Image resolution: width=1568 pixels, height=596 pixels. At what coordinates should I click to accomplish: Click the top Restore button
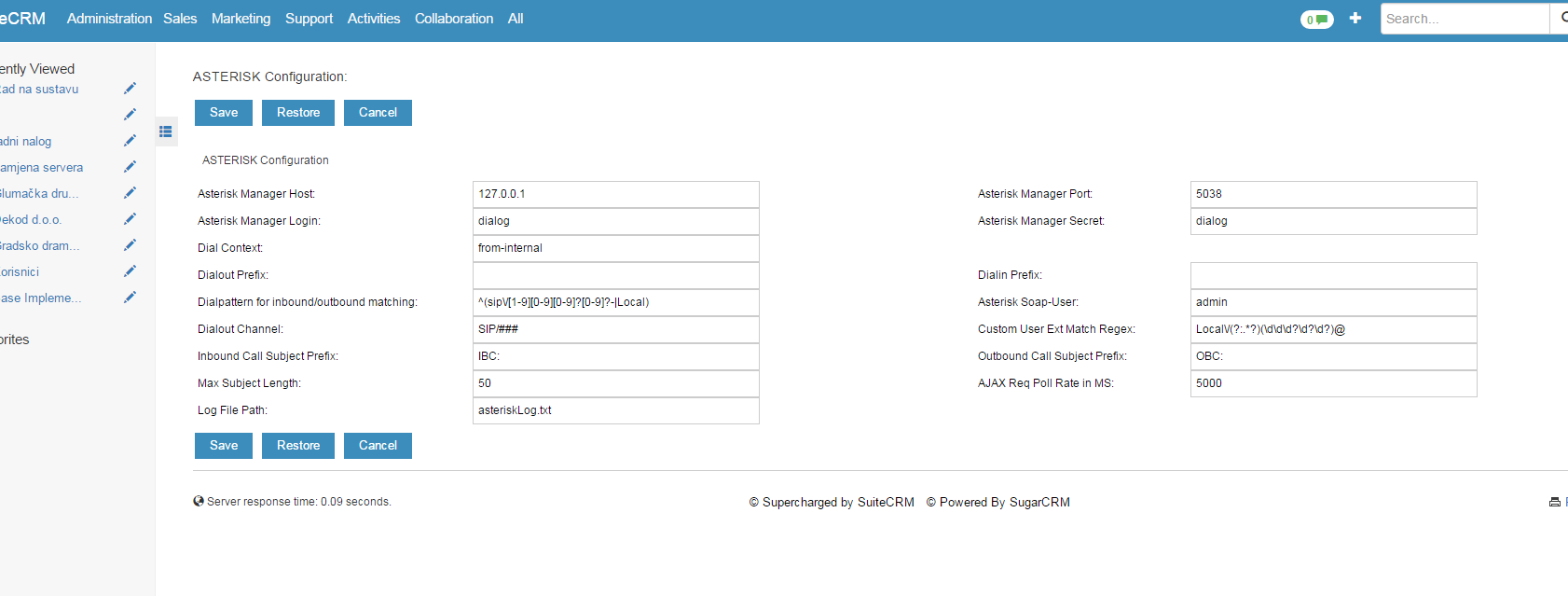[x=298, y=113]
